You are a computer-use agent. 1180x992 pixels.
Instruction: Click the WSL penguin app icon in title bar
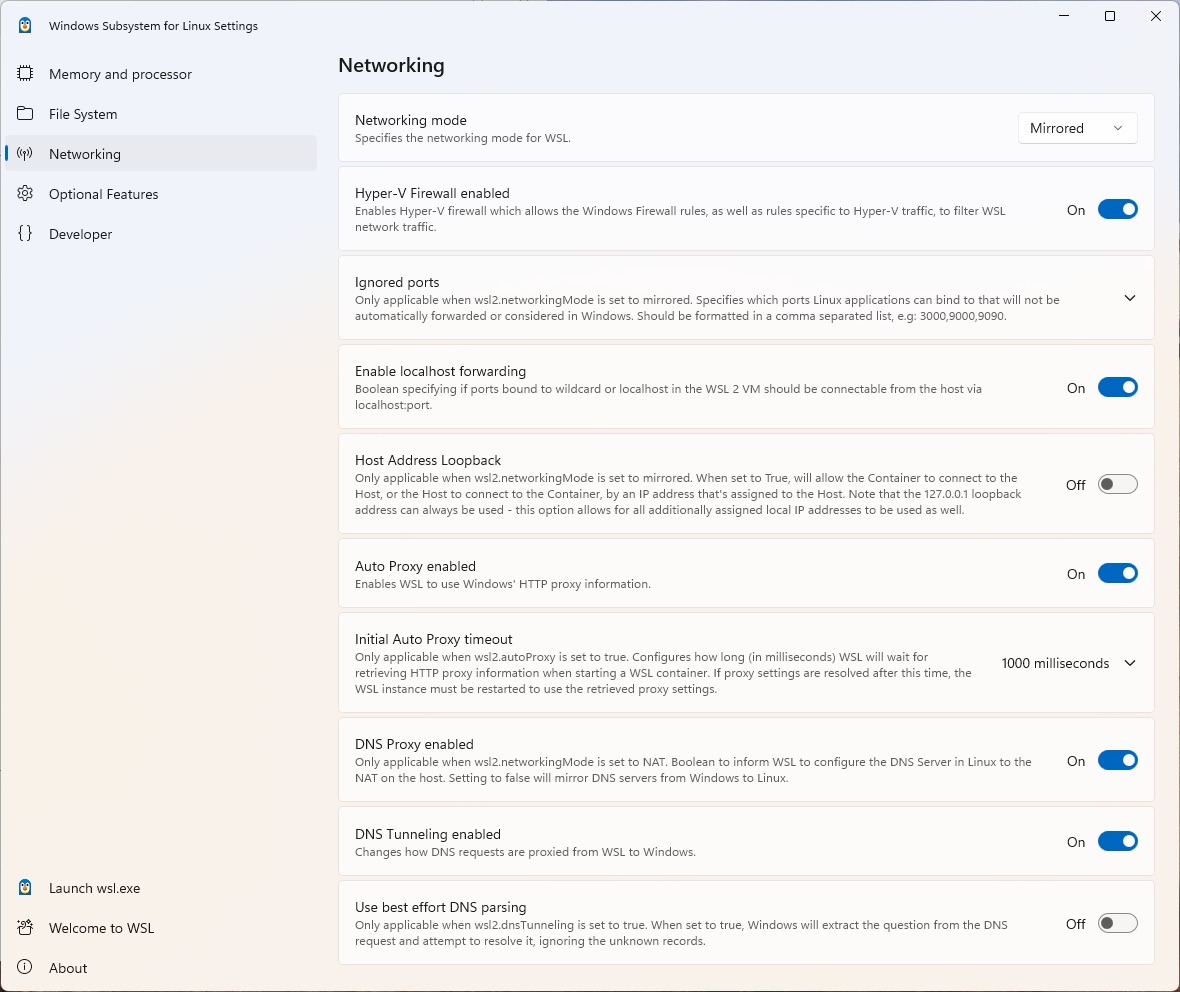click(25, 26)
